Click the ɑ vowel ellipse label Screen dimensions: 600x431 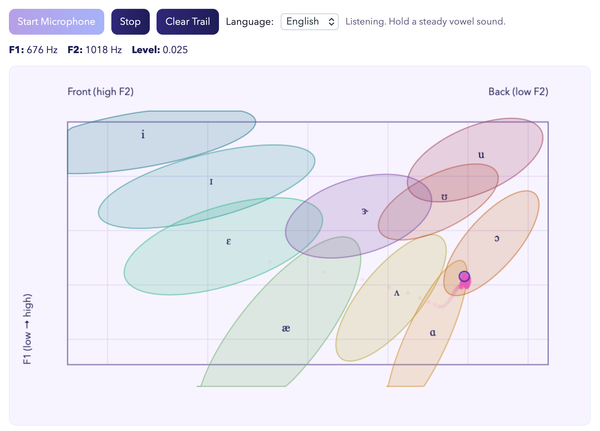click(433, 332)
